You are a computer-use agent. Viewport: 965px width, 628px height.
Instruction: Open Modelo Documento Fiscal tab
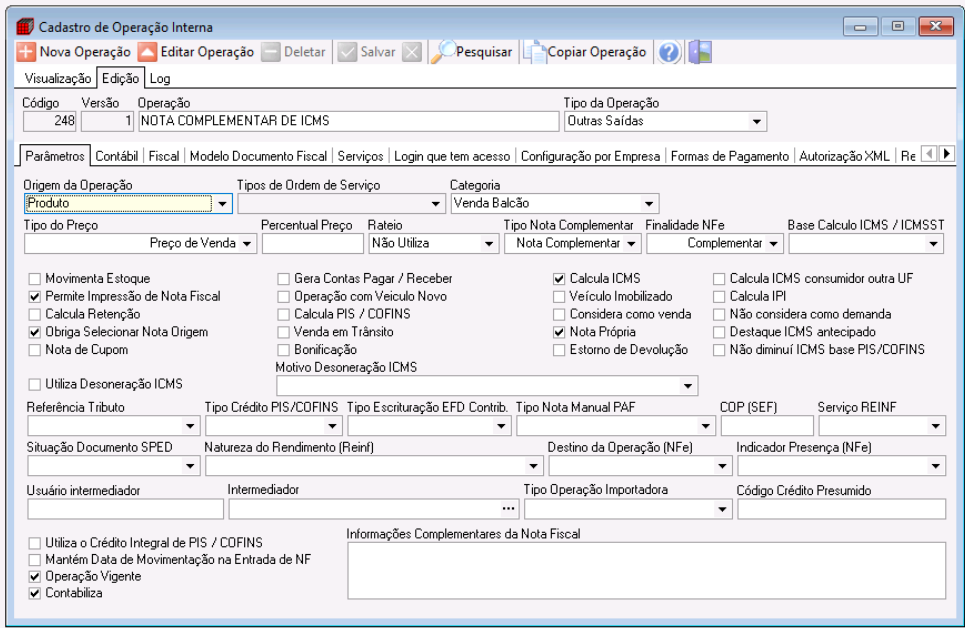(258, 156)
